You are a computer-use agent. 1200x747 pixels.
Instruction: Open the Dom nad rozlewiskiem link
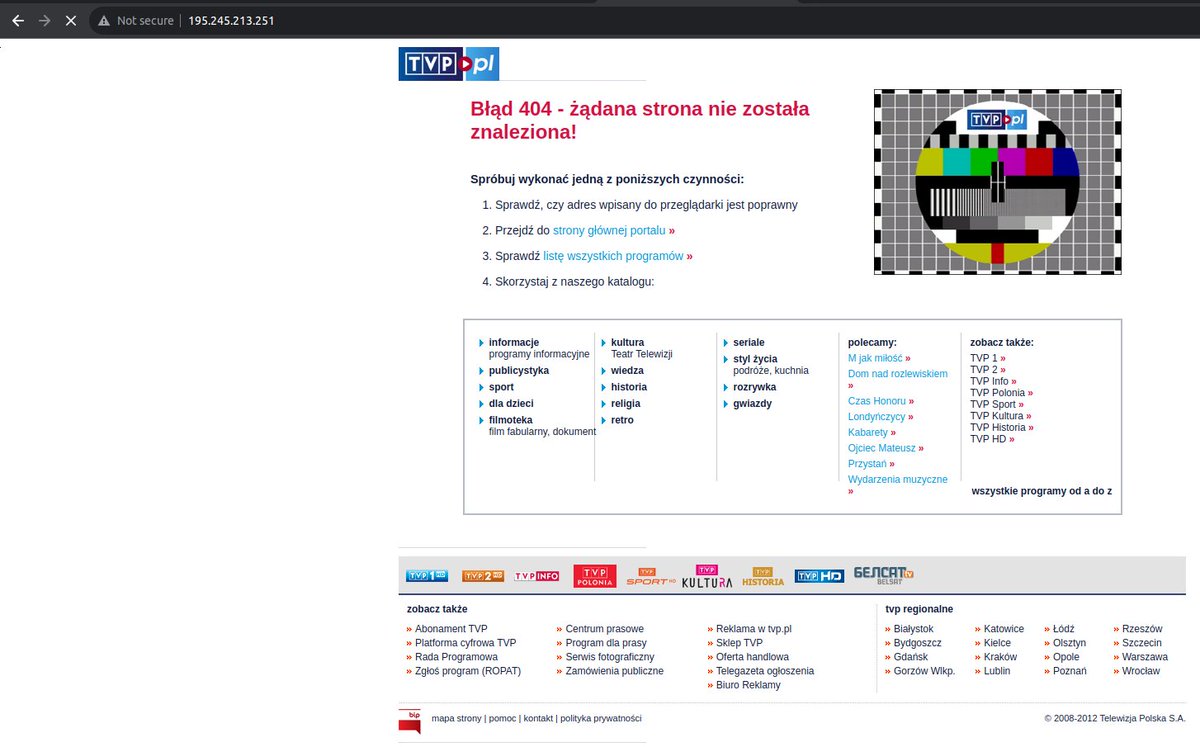[x=898, y=373]
